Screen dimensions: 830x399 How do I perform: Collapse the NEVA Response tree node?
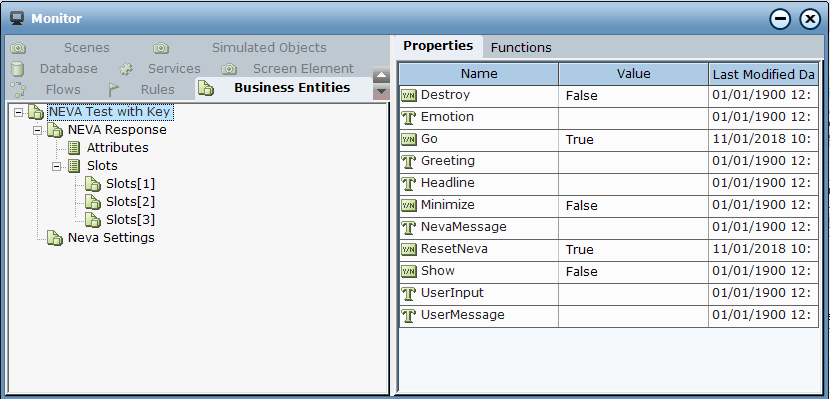[x=38, y=130]
